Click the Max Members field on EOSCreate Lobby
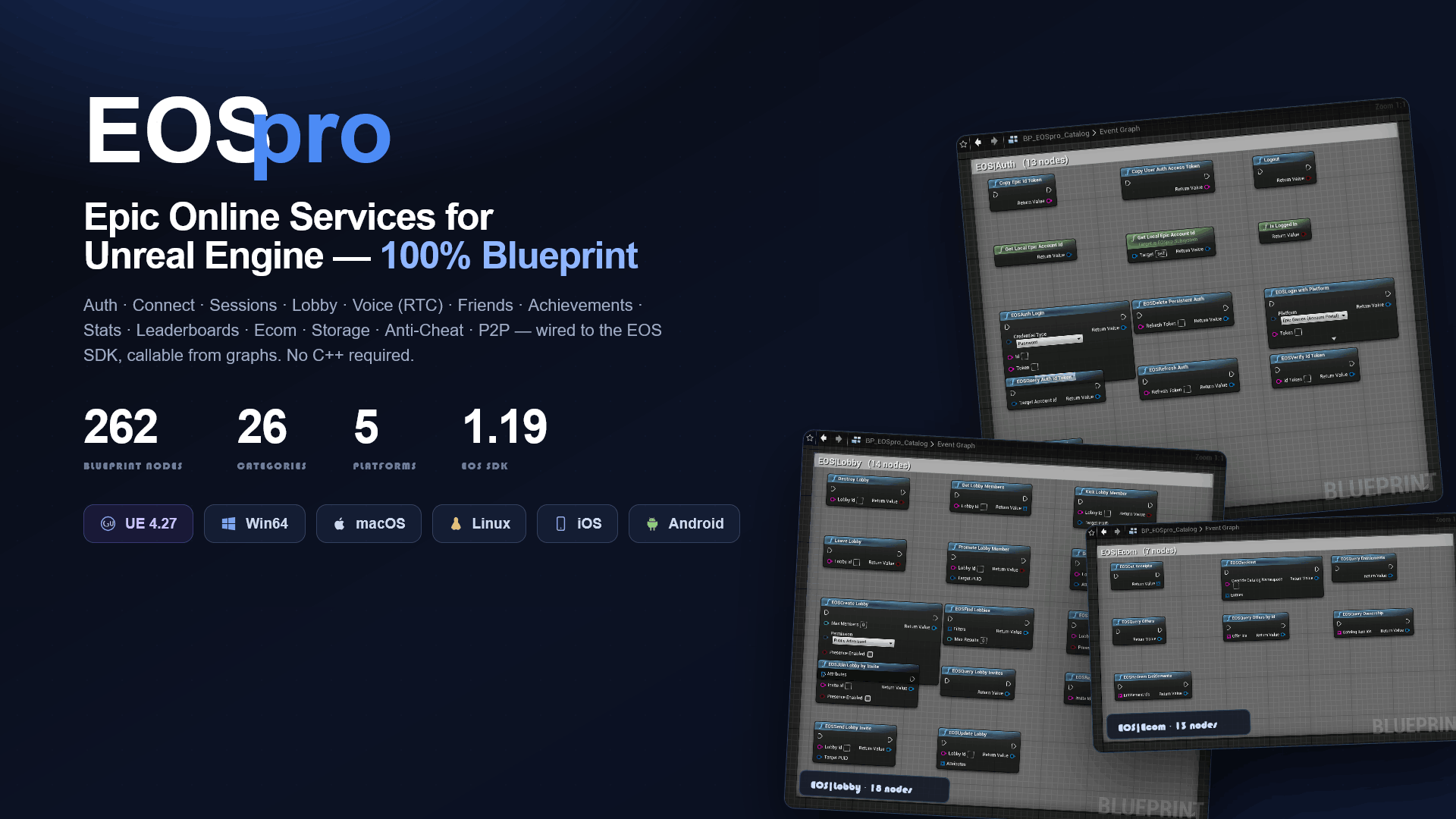Image resolution: width=1456 pixels, height=819 pixels. (864, 625)
